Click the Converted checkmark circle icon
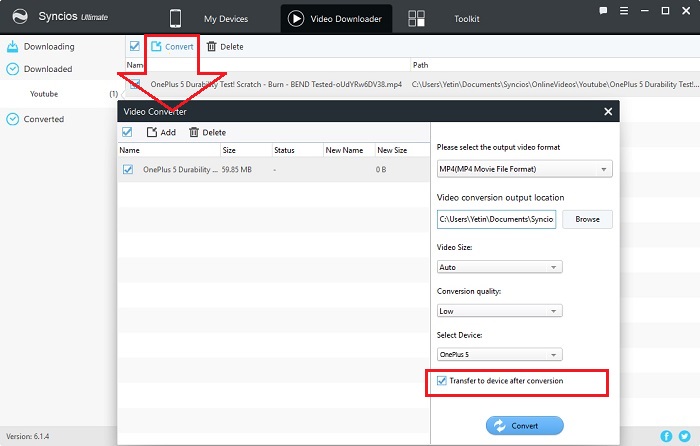This screenshot has width=700, height=446. (12, 119)
